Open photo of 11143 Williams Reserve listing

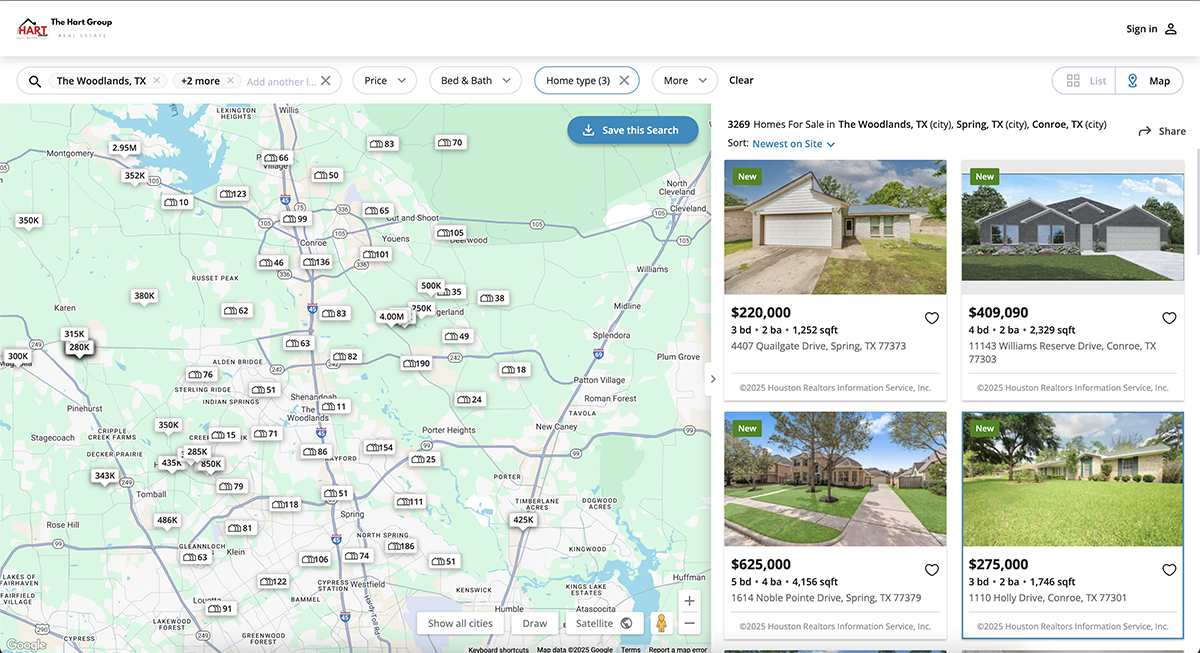1073,227
